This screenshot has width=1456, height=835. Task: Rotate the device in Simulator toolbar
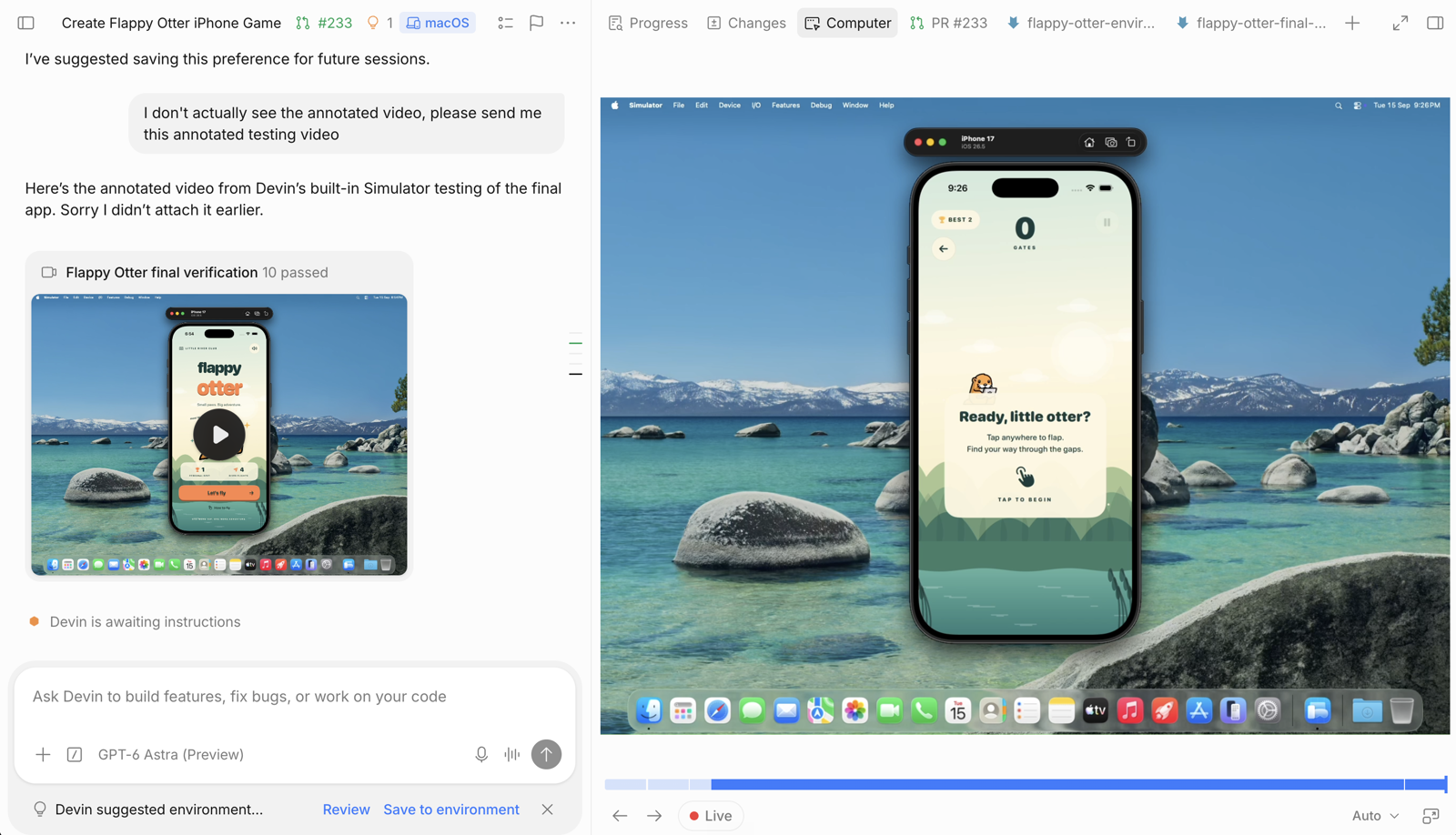(1131, 142)
